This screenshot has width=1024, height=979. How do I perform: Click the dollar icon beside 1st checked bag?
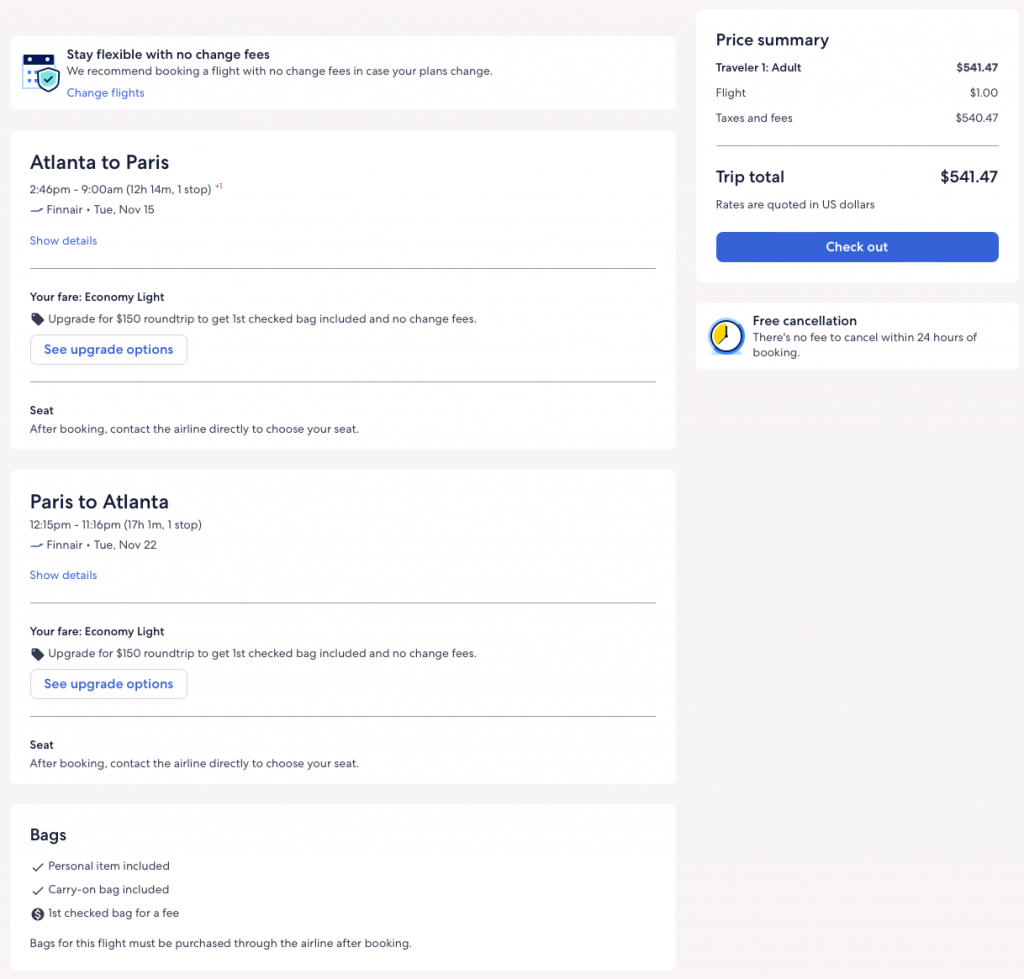pyautogui.click(x=38, y=913)
